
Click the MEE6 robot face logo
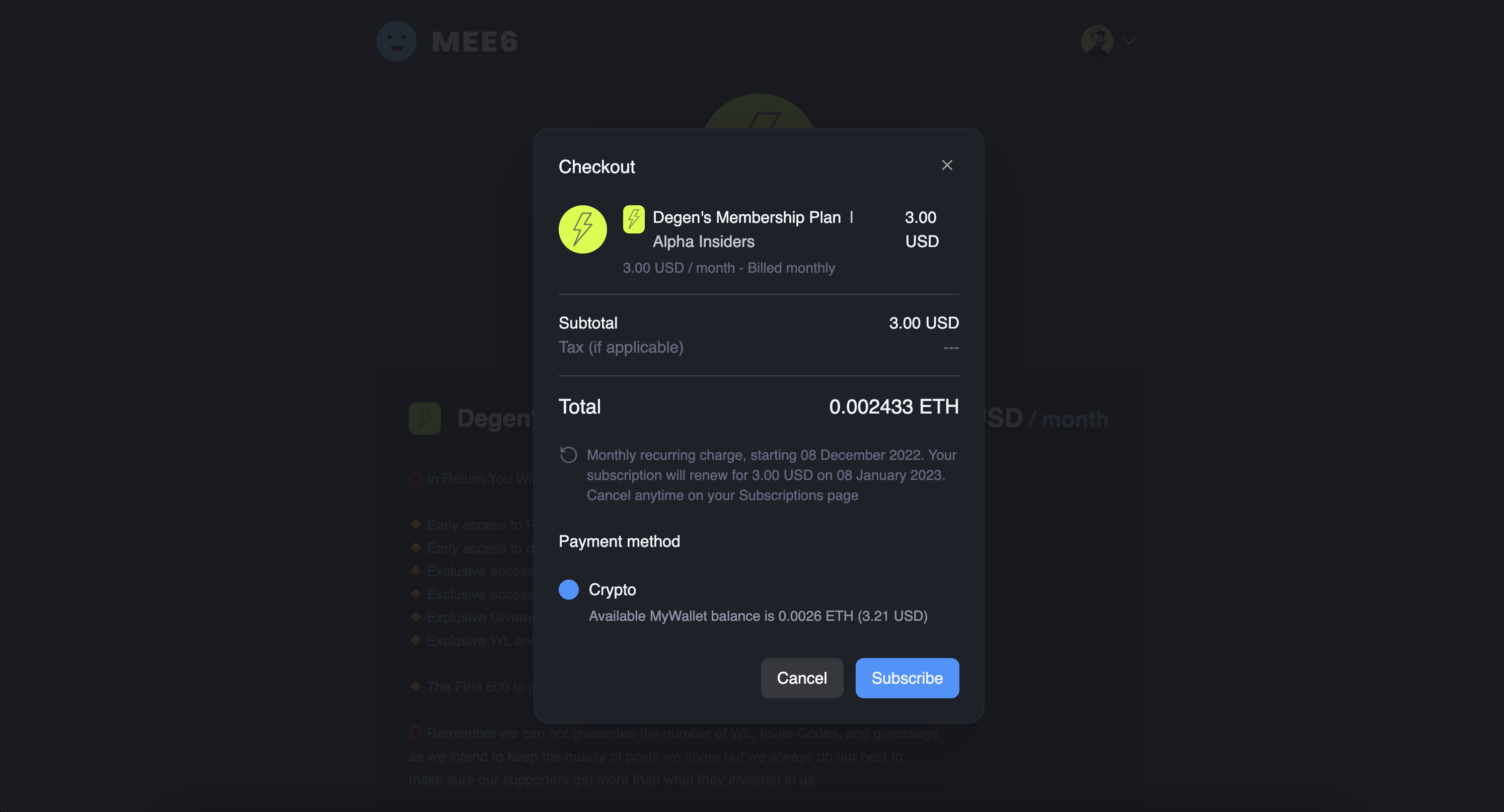tap(397, 41)
